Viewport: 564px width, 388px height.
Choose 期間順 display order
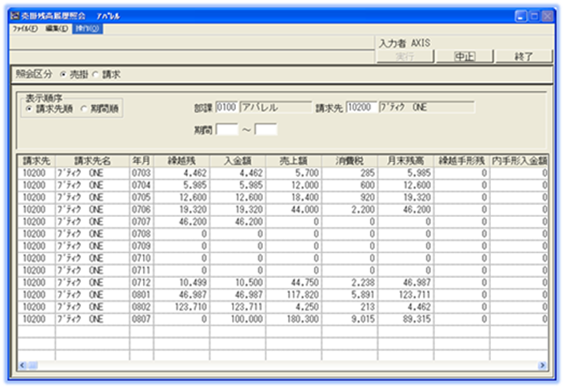[x=84, y=109]
